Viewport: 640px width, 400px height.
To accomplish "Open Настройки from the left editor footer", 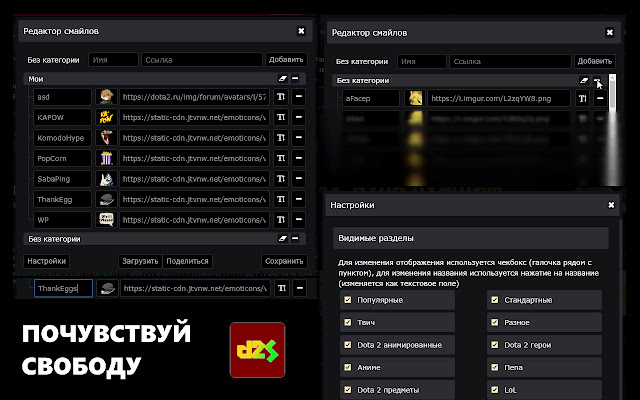I will [47, 261].
